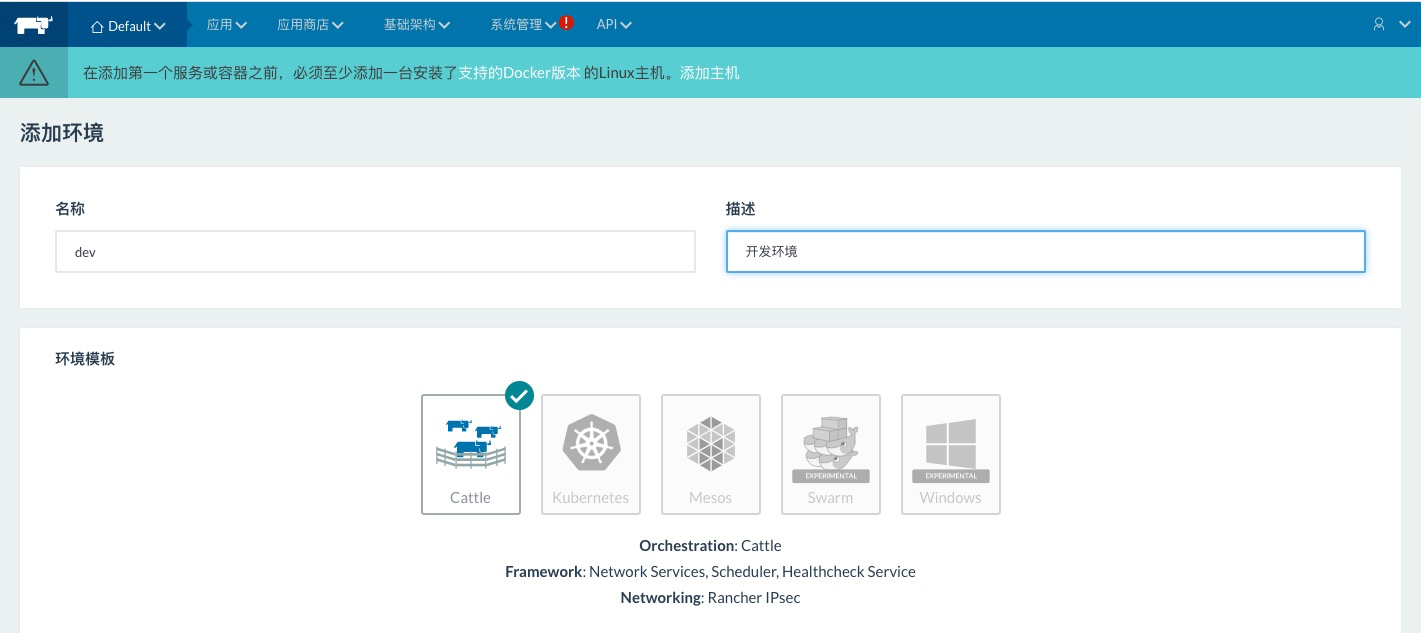
Task: Click the red exclamation badge beside 系统管理
Action: [x=566, y=21]
